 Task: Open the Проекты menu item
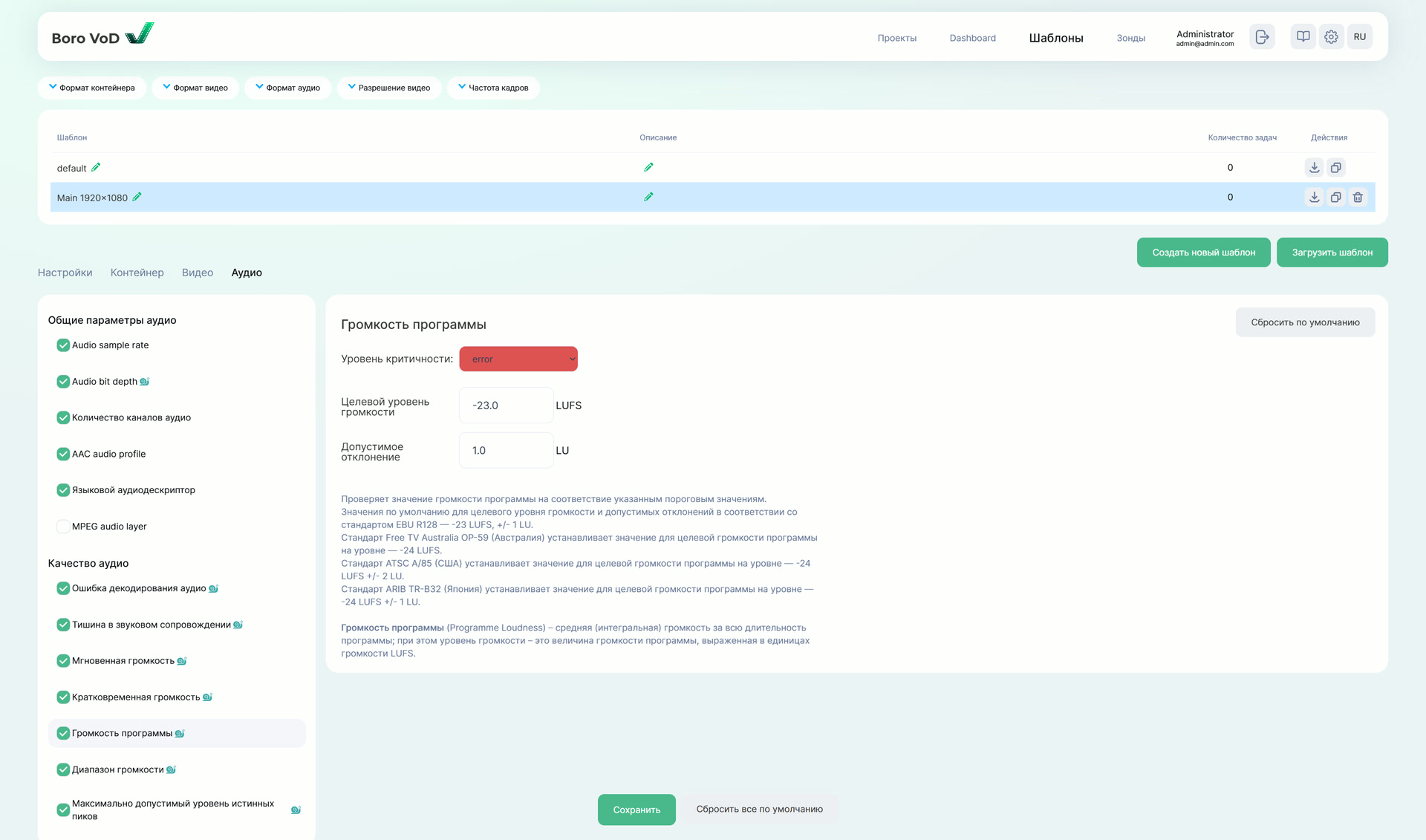point(896,38)
